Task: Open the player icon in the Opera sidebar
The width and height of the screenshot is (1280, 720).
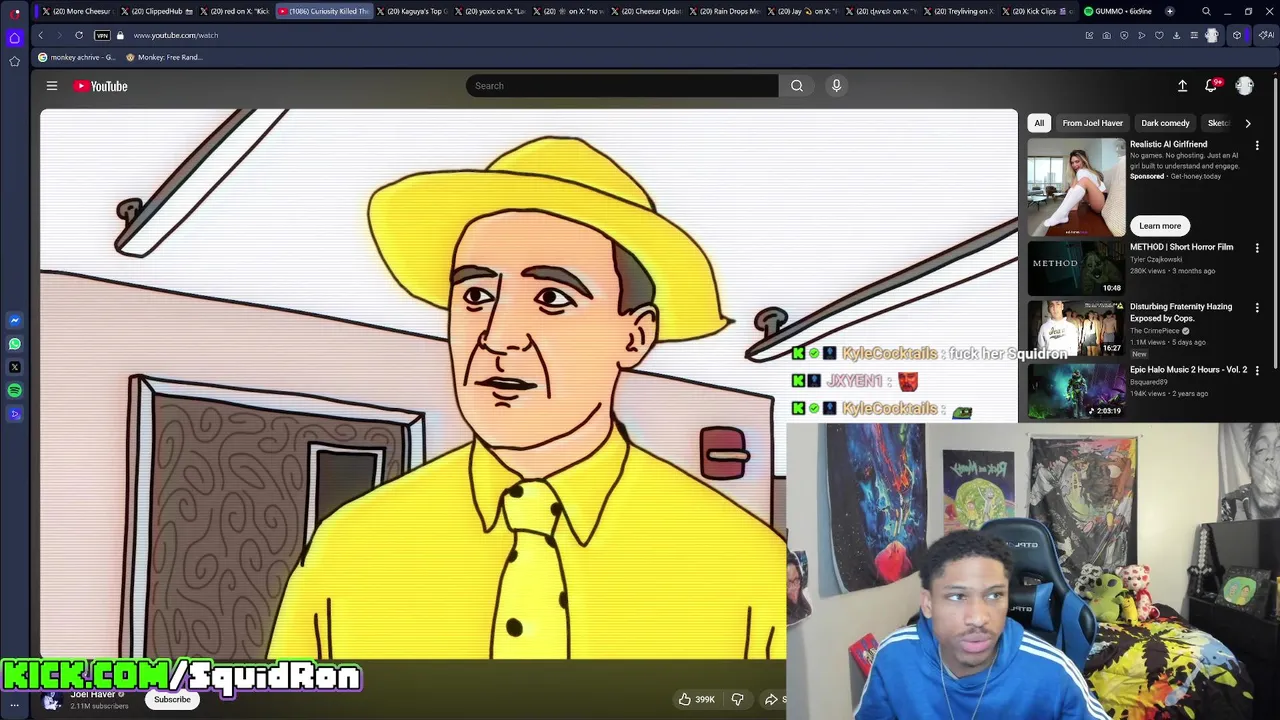Action: (15, 414)
